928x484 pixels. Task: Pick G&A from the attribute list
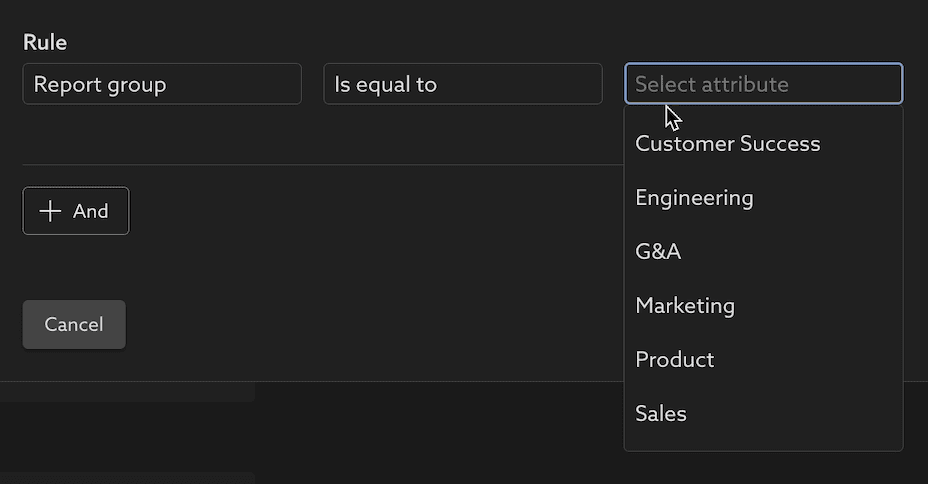tap(658, 252)
